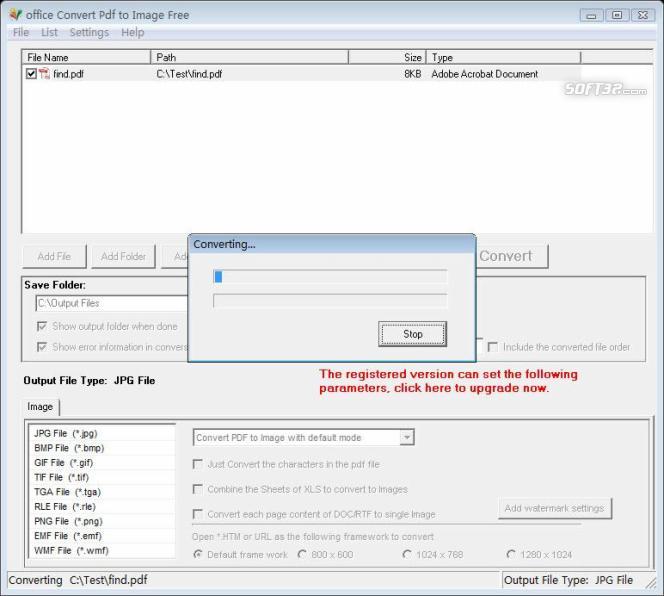Maximize the application window
Viewport: 664px width, 596px height.
click(617, 15)
